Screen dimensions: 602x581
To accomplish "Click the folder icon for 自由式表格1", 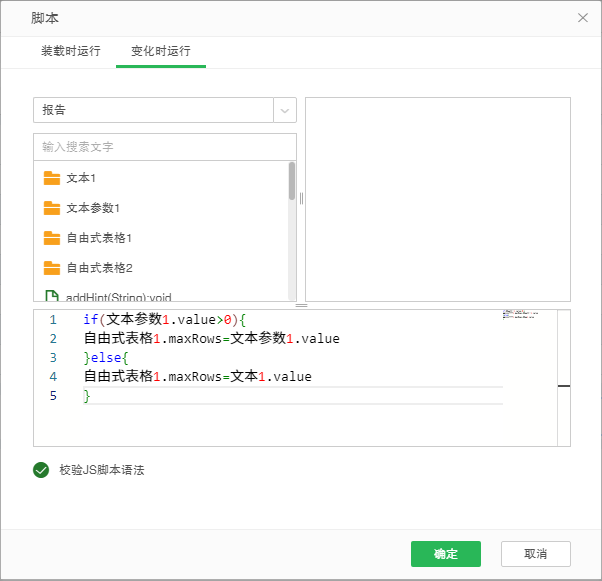I will click(52, 238).
